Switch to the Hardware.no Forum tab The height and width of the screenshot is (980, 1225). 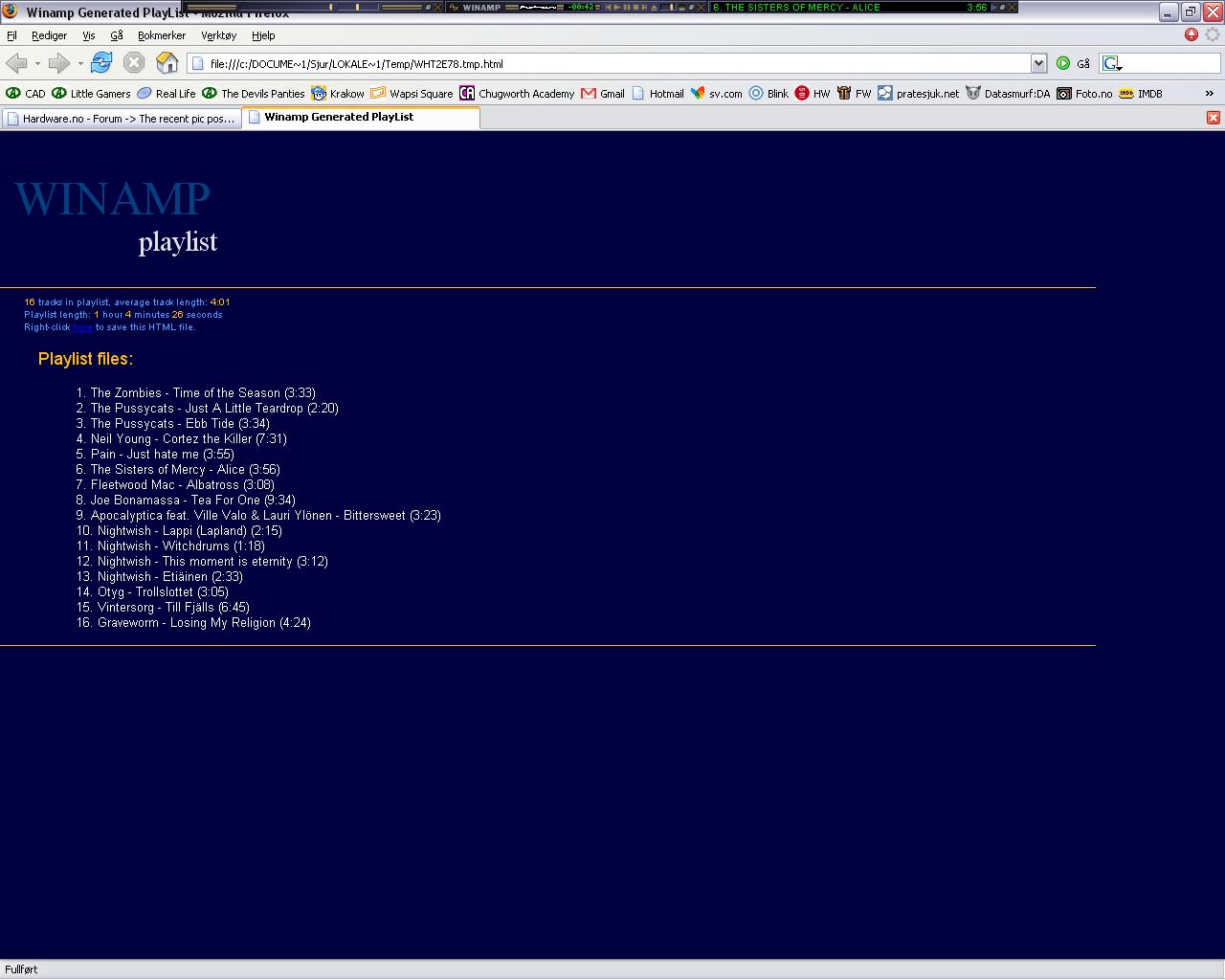point(122,119)
